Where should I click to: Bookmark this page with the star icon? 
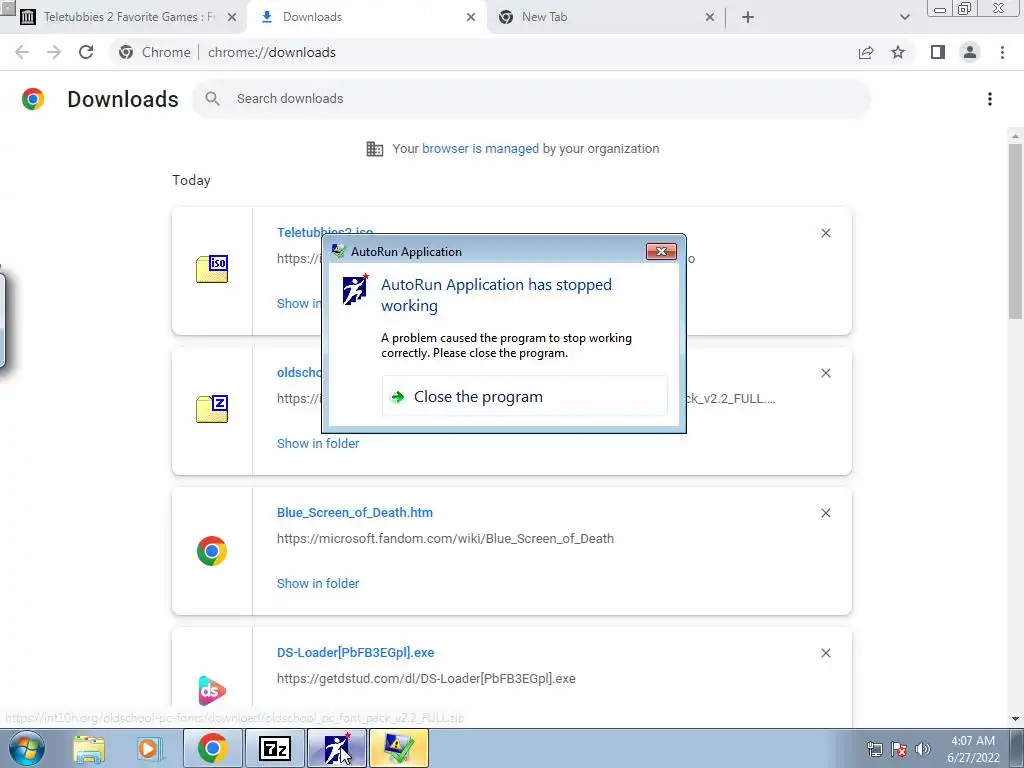coord(898,52)
